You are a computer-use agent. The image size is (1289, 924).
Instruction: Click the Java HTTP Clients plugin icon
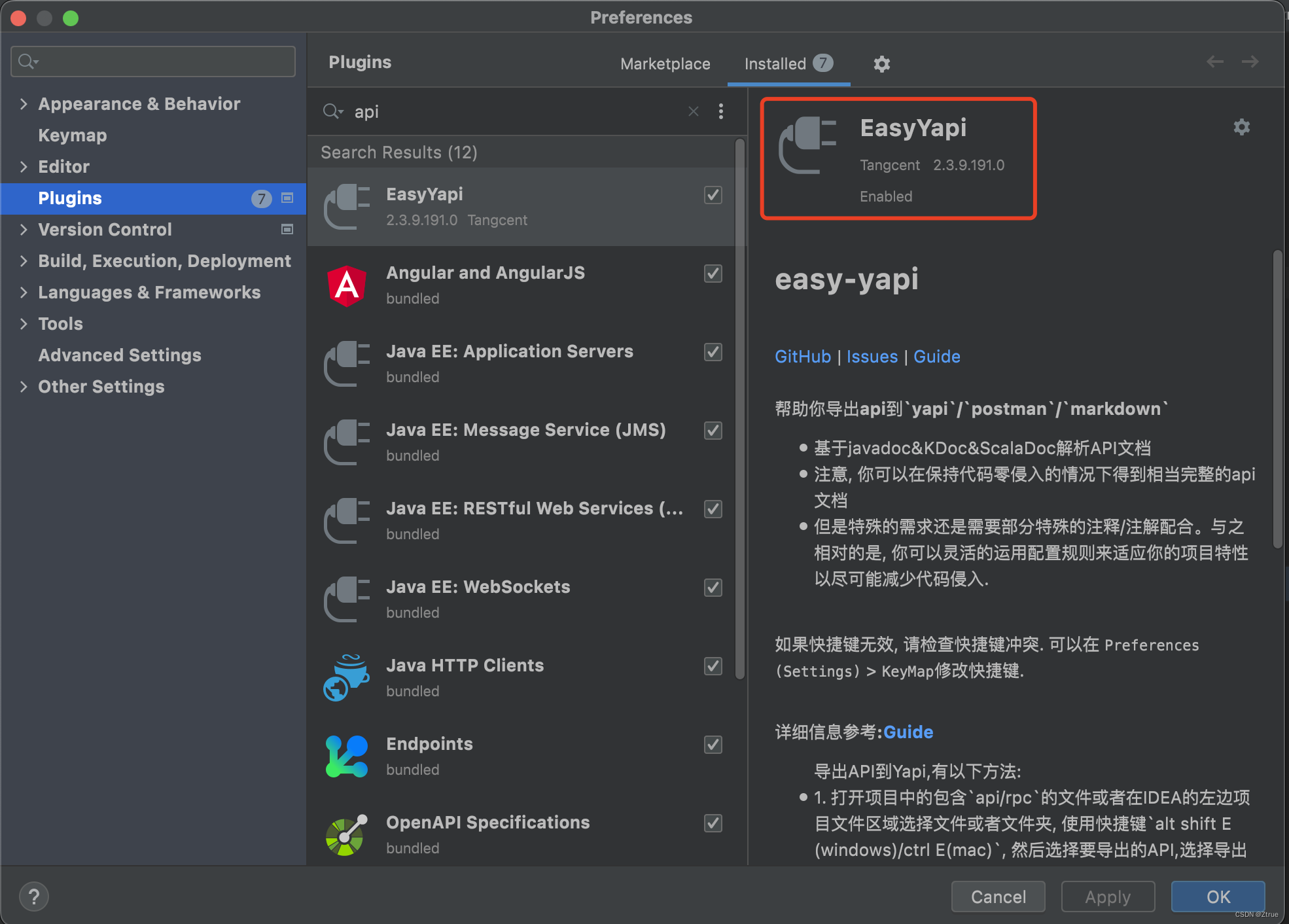[x=346, y=678]
